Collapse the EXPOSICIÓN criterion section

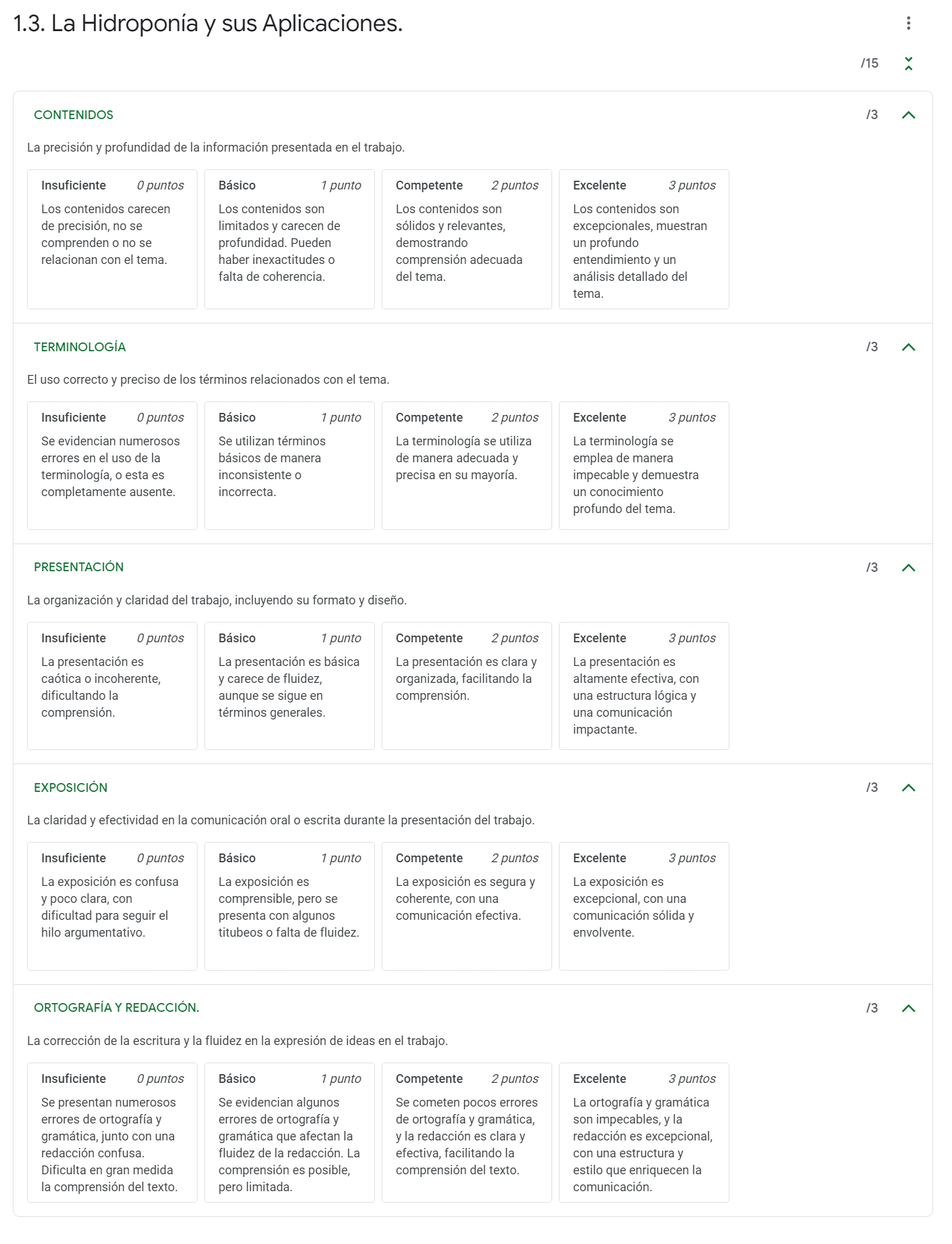coord(909,787)
